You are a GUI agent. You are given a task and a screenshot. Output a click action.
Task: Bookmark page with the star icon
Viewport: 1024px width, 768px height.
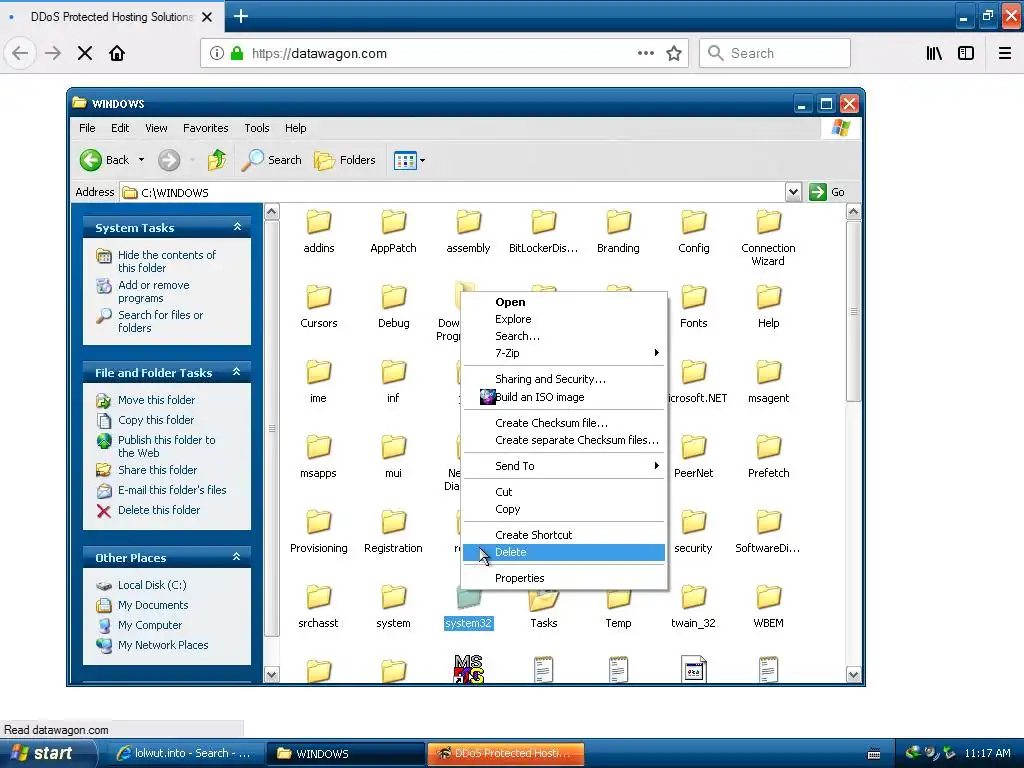(674, 53)
